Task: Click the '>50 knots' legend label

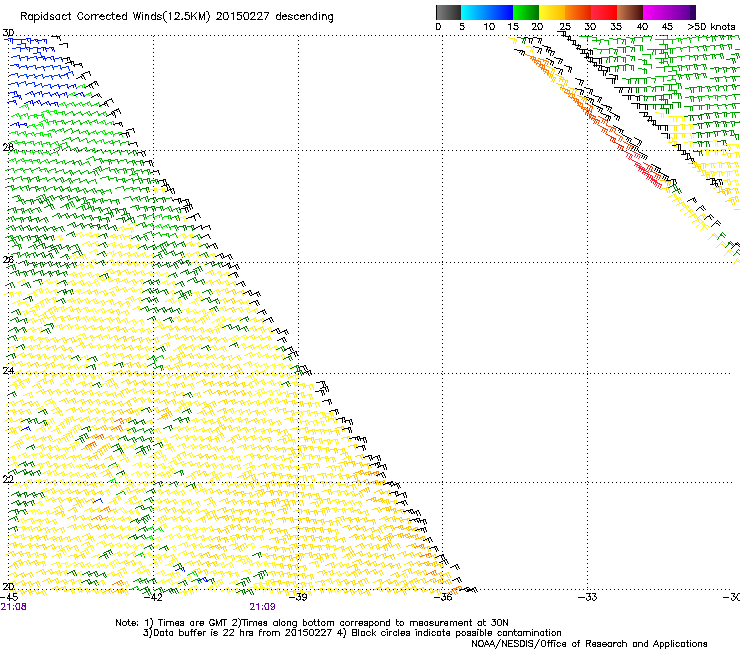Action: click(x=711, y=27)
